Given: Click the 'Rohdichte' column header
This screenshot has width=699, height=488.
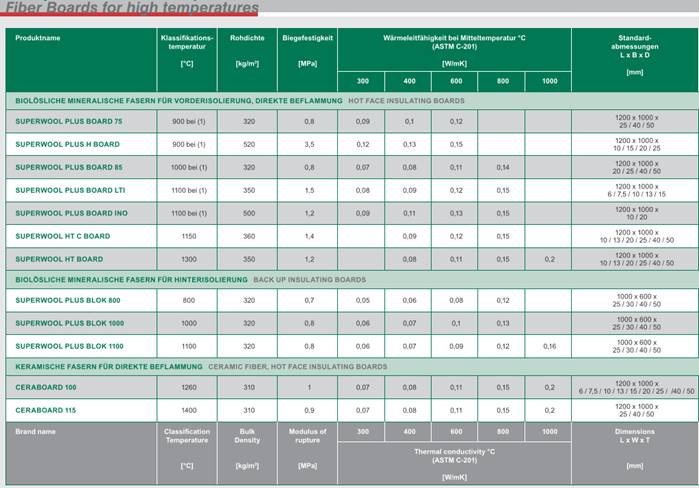Looking at the screenshot, I should click(x=247, y=38).
